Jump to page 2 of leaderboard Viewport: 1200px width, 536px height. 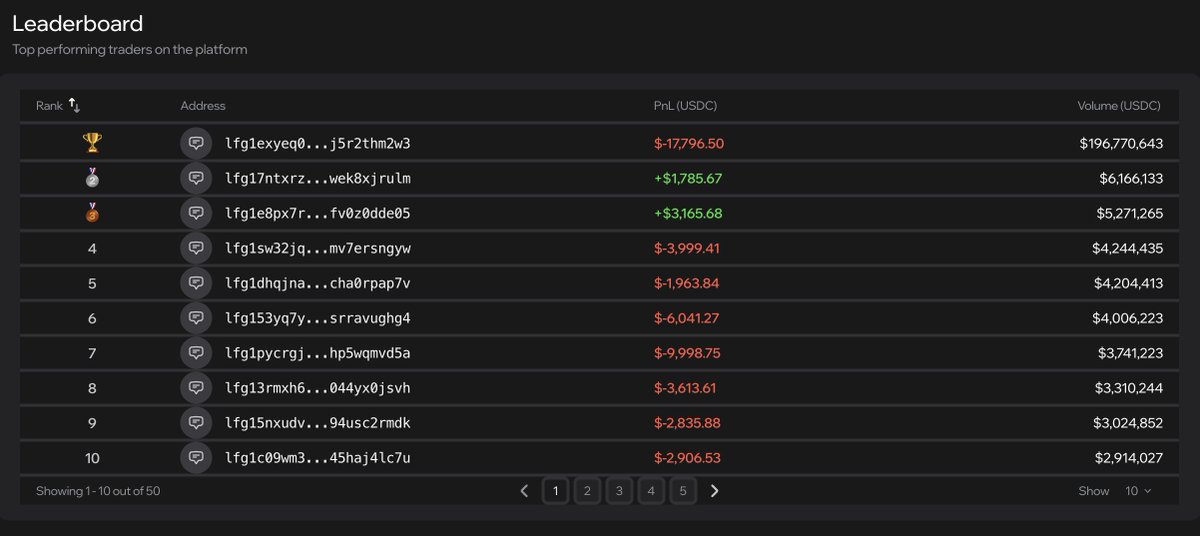[587, 491]
